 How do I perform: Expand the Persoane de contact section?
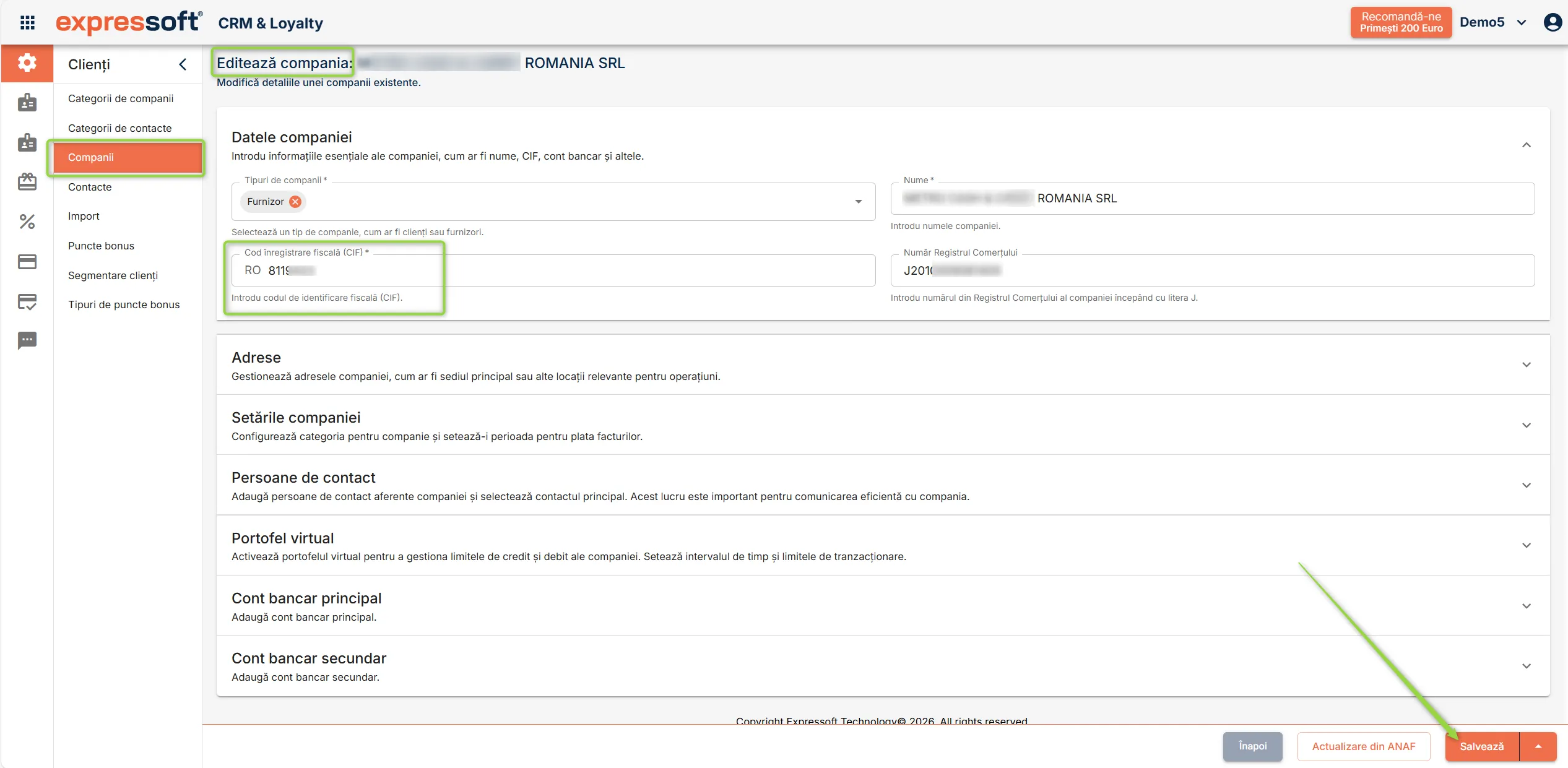[1527, 485]
